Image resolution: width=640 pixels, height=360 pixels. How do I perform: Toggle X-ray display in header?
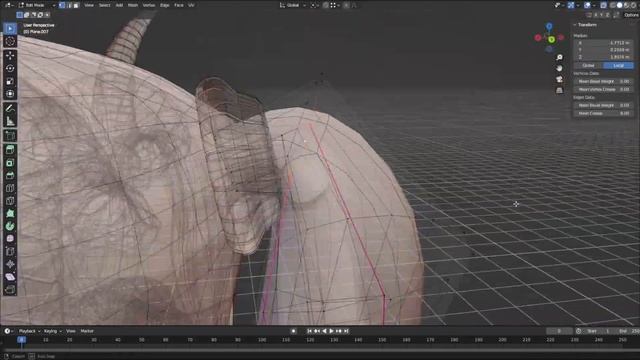604,5
